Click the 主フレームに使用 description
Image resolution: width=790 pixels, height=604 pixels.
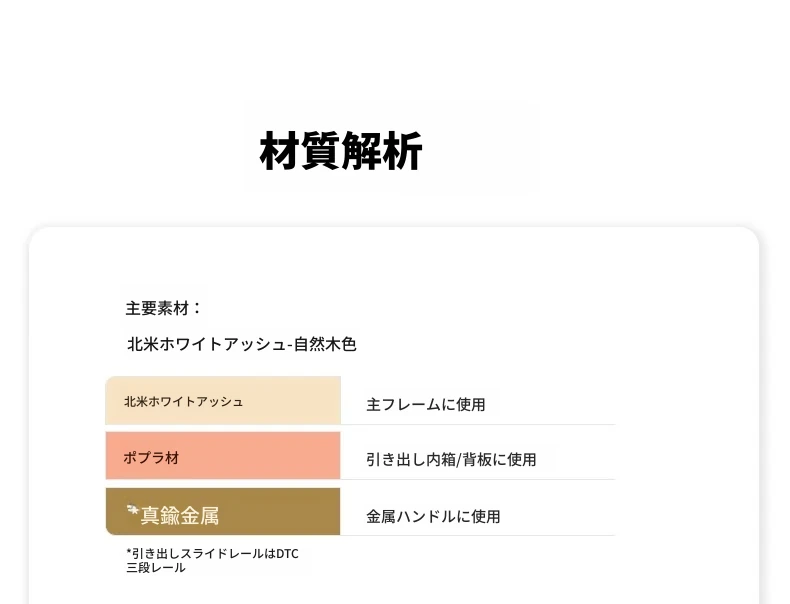pos(426,405)
